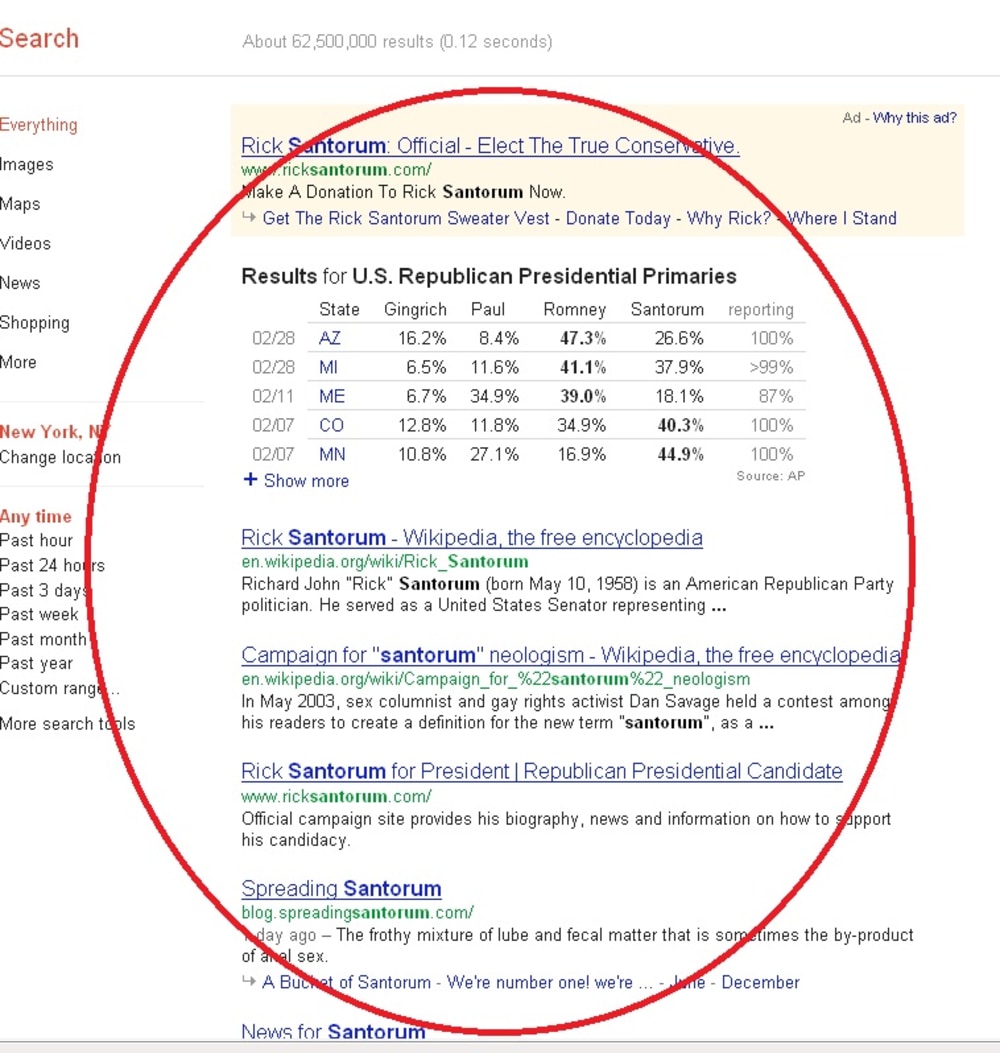Switch to Videos results

tap(26, 244)
